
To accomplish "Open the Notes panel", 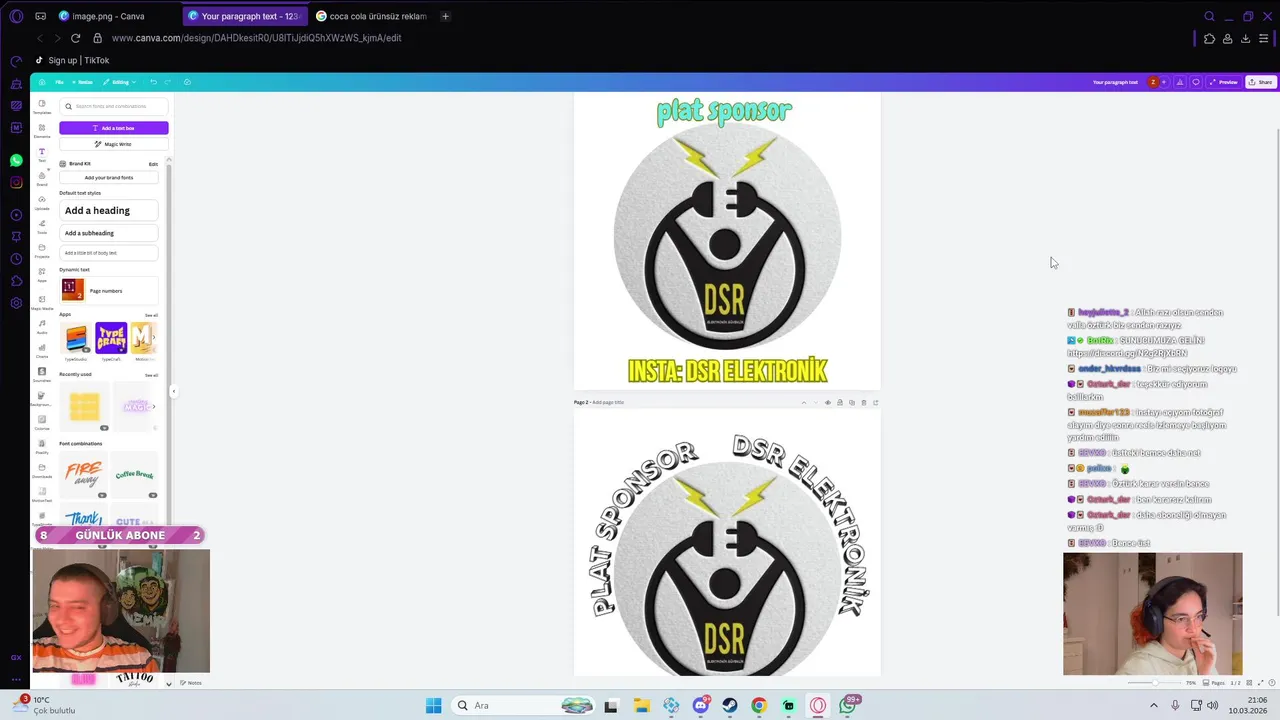I will click(x=192, y=683).
